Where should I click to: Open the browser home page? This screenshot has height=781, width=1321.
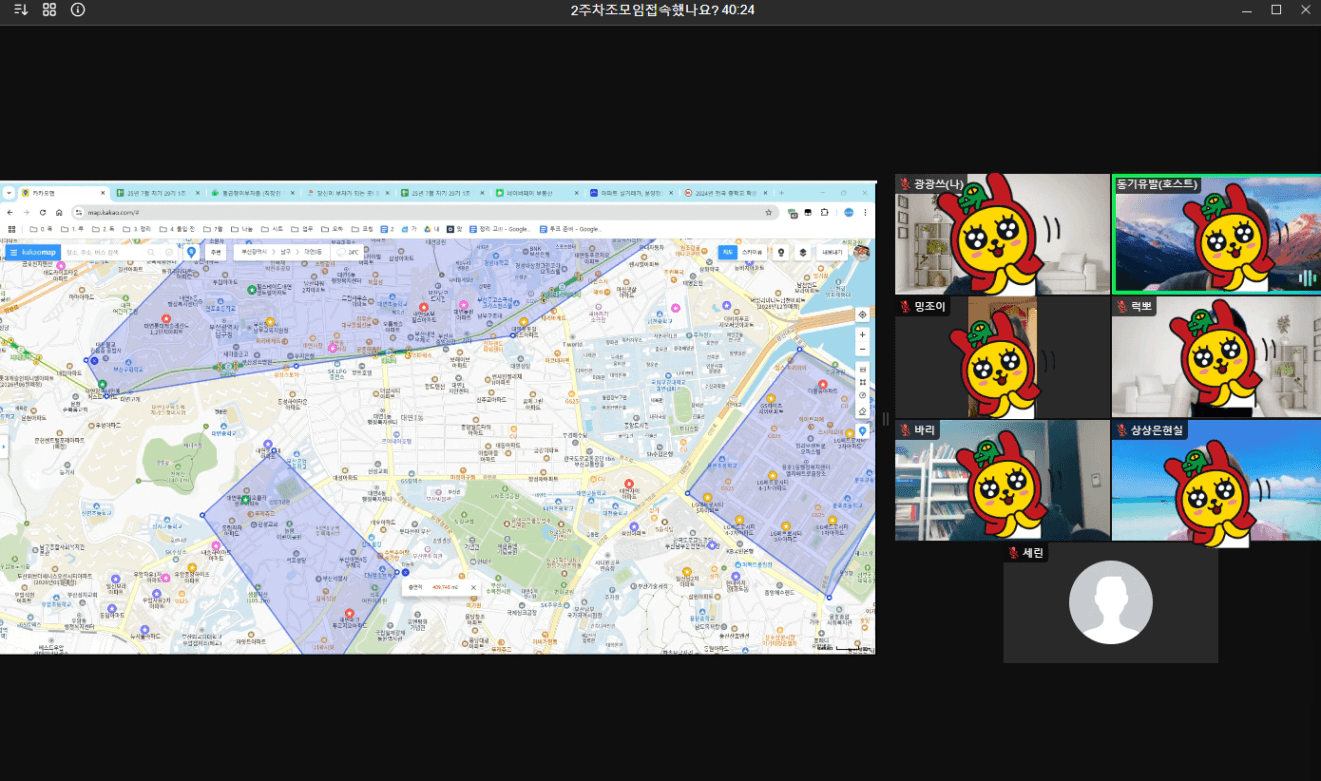pos(59,212)
